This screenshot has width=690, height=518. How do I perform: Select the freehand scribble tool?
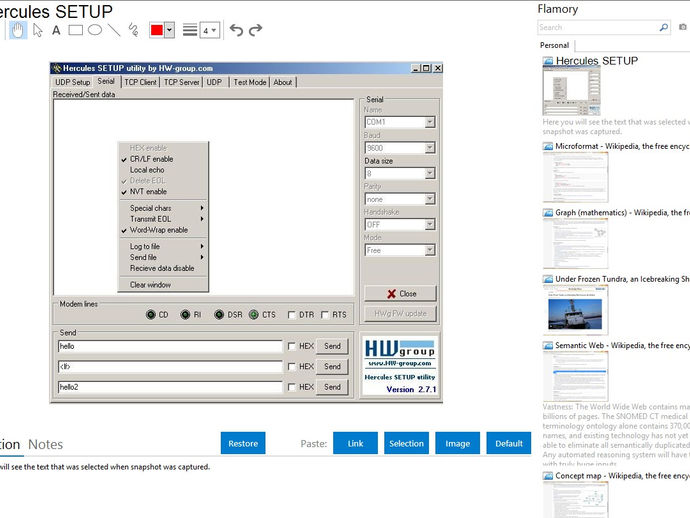click(x=133, y=30)
